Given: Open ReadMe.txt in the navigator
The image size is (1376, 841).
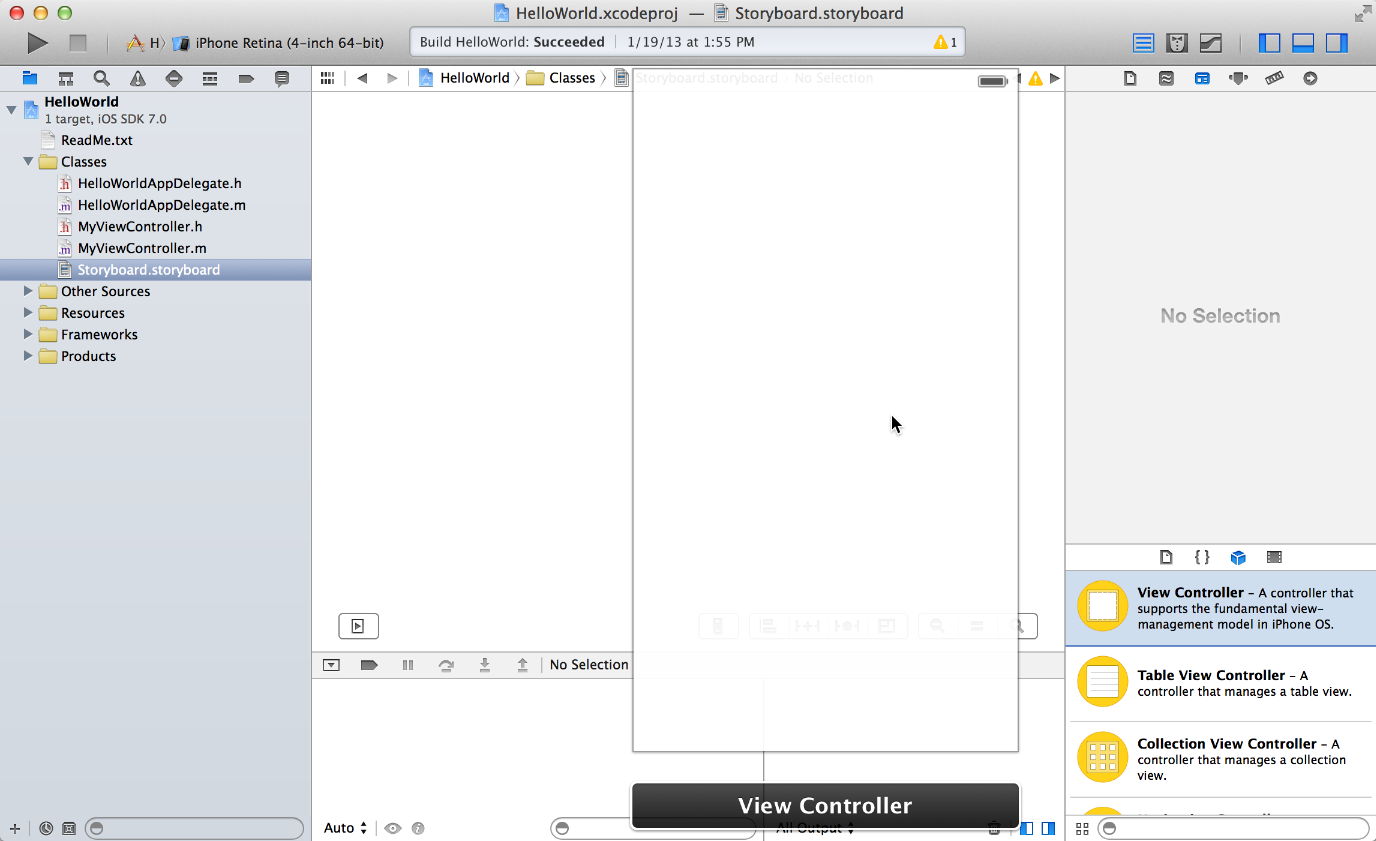Looking at the screenshot, I should click(x=97, y=140).
